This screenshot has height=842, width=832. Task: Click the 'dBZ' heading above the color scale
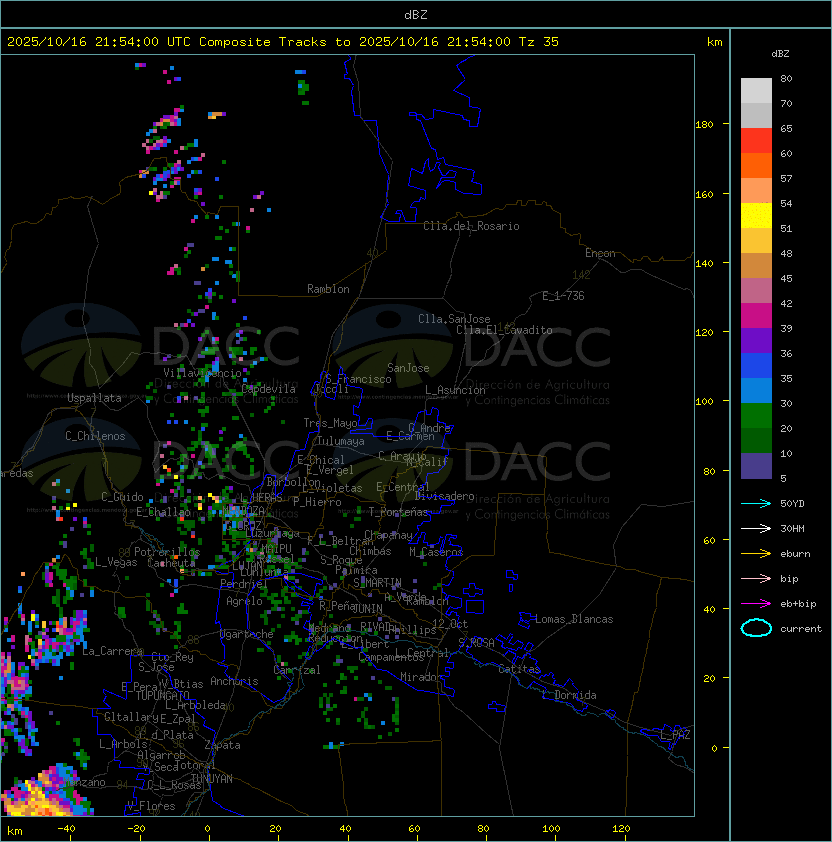780,54
